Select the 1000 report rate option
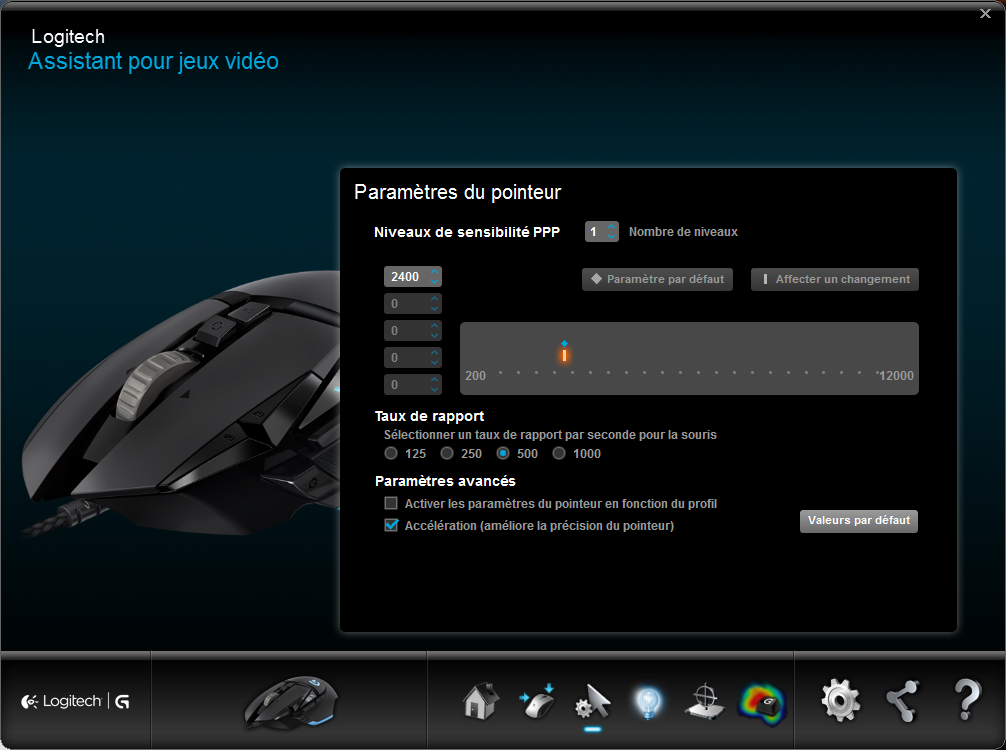Image resolution: width=1006 pixels, height=750 pixels. (x=559, y=454)
